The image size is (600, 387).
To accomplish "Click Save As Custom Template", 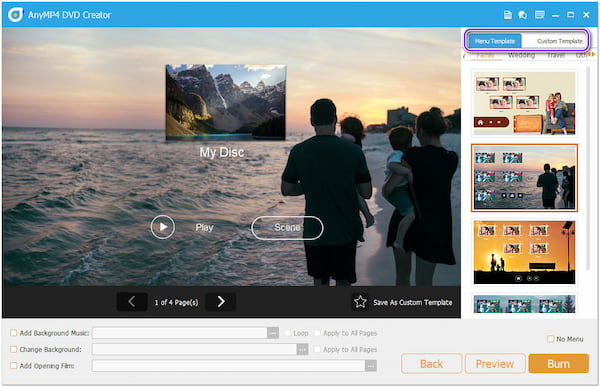I will coord(412,302).
